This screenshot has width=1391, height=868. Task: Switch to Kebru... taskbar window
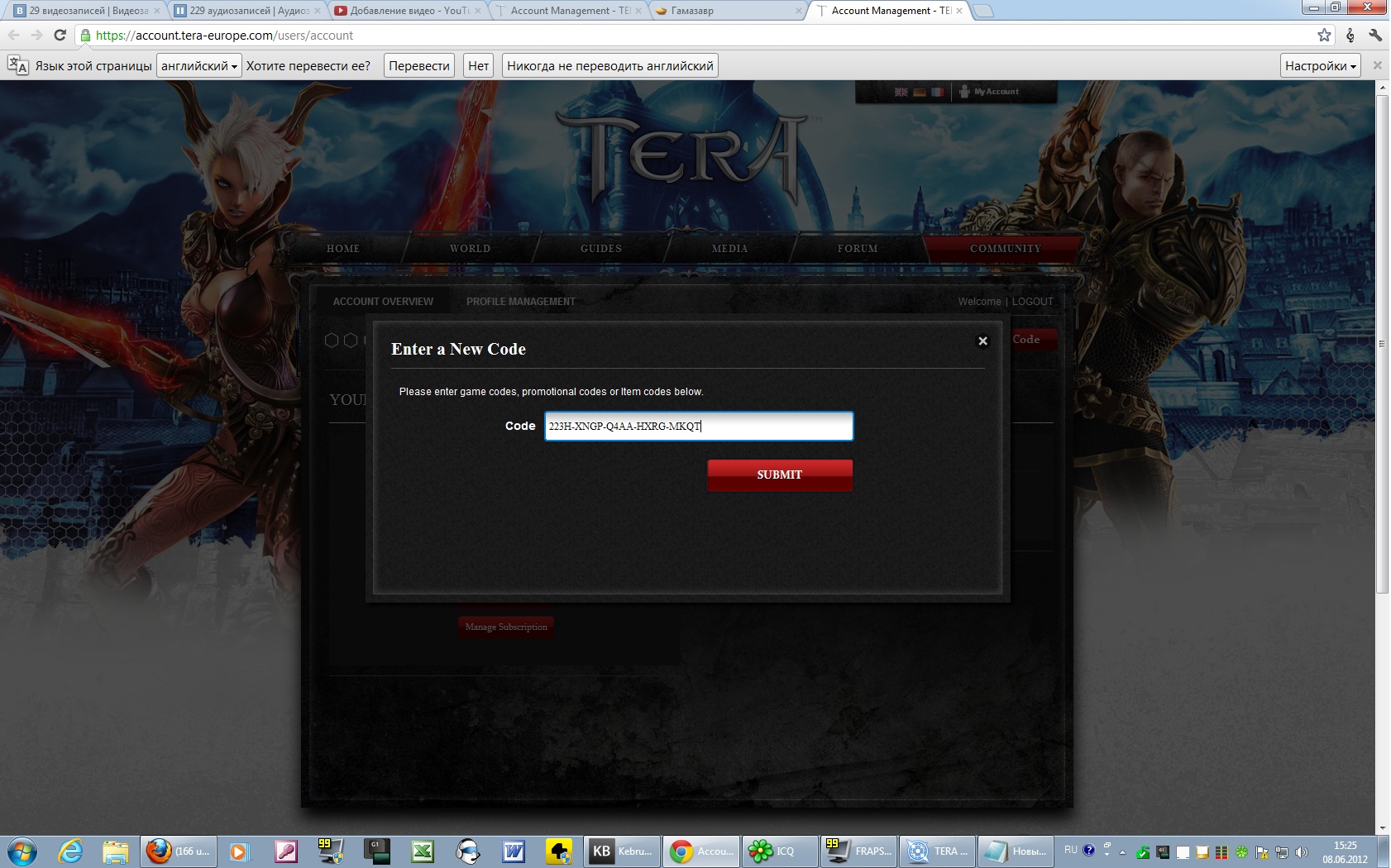[622, 851]
